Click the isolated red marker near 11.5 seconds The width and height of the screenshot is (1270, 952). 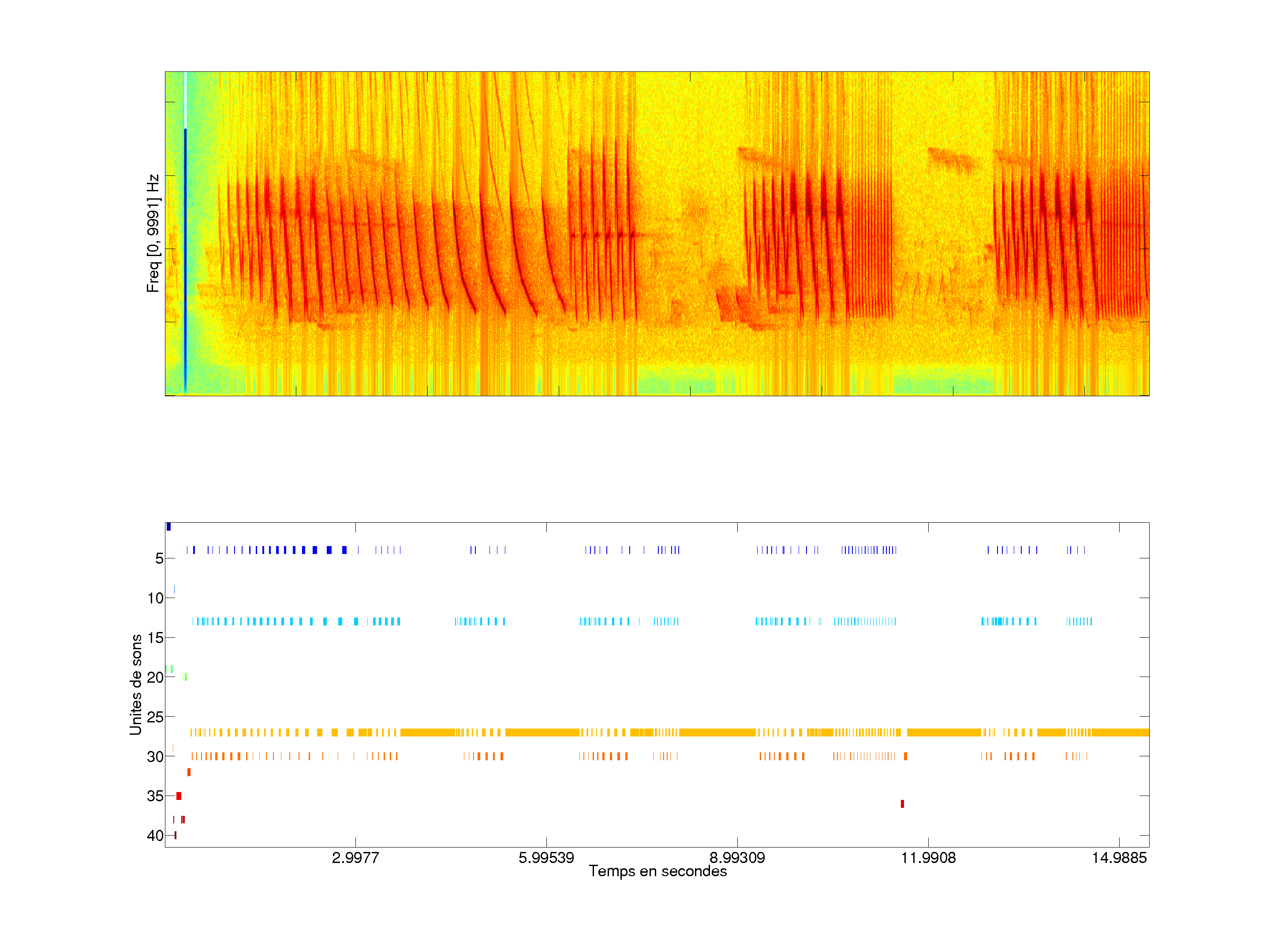click(902, 803)
